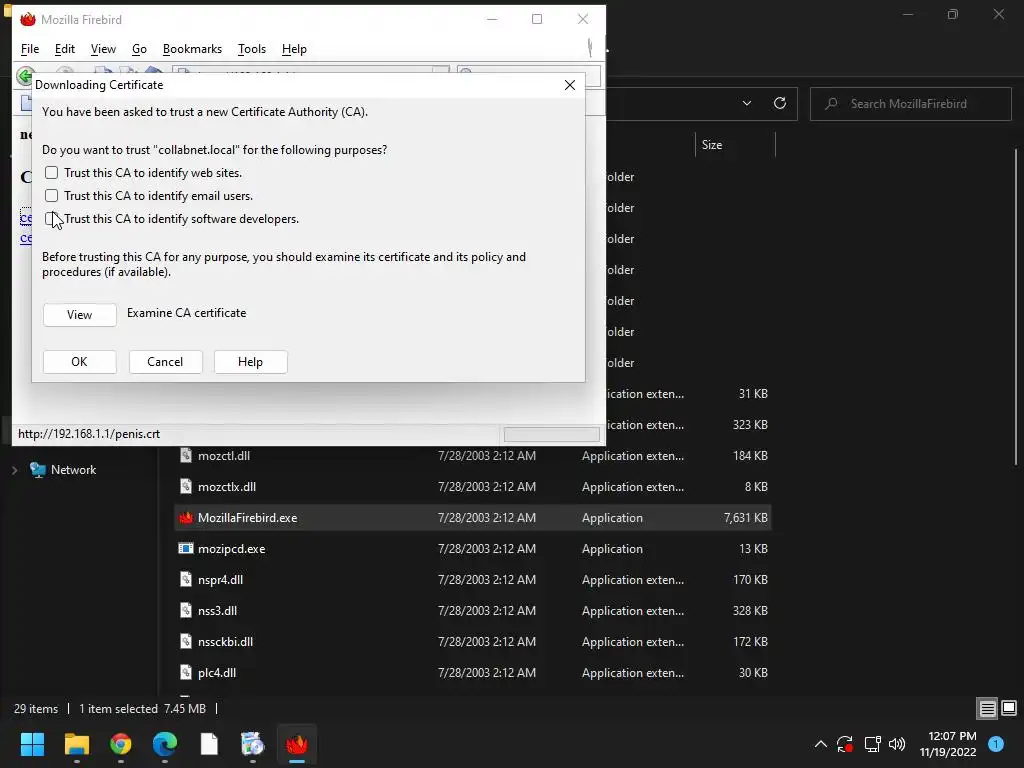Open File Explorer from the taskbar
1024x768 pixels.
pyautogui.click(x=76, y=744)
